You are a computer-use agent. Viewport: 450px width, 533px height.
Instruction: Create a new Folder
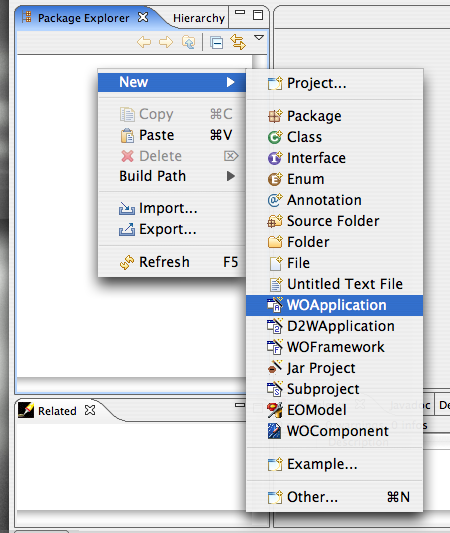[x=334, y=242]
